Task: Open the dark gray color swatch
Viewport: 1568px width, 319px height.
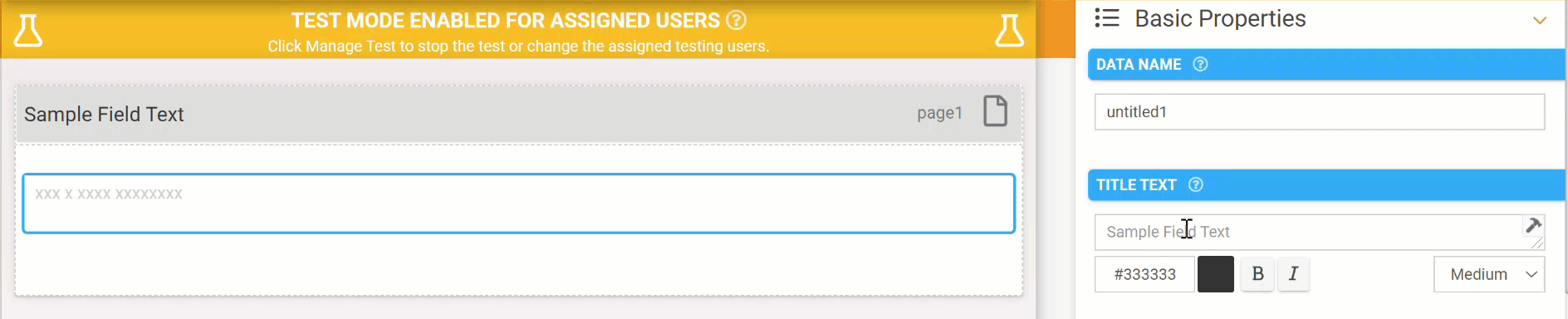Action: (x=1216, y=274)
